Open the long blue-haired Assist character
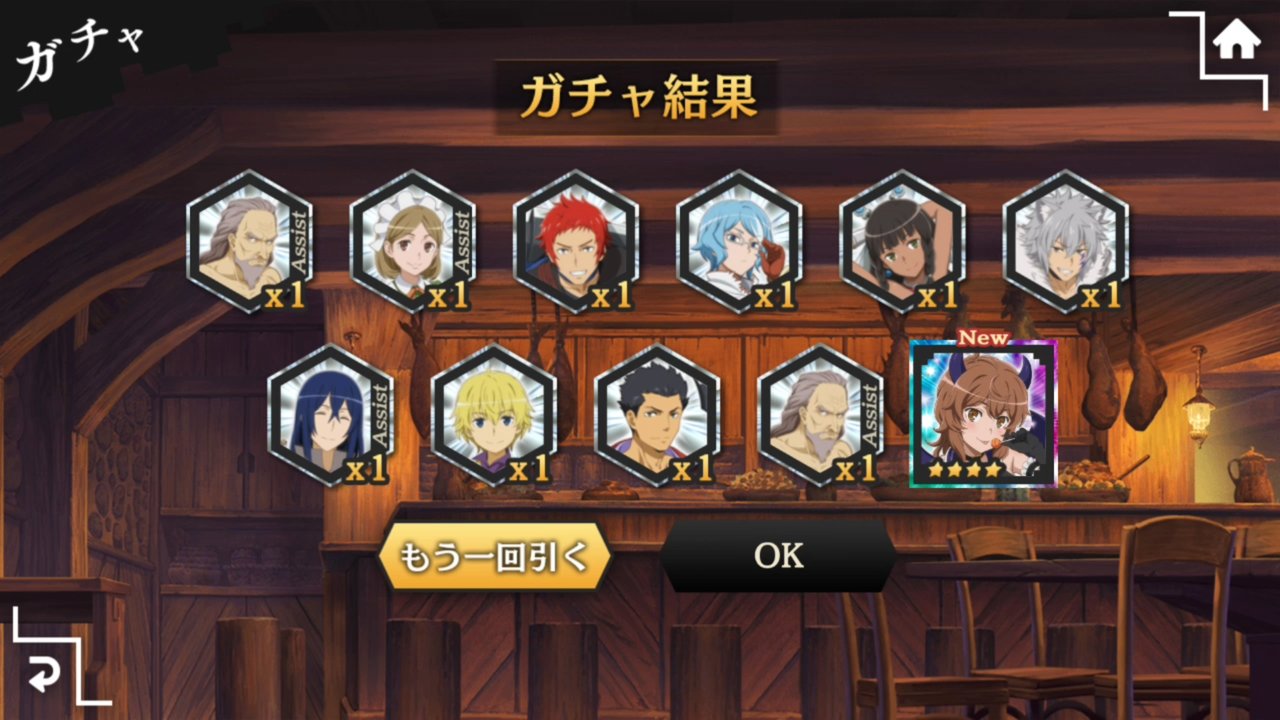The height and width of the screenshot is (720, 1280). pyautogui.click(x=331, y=415)
